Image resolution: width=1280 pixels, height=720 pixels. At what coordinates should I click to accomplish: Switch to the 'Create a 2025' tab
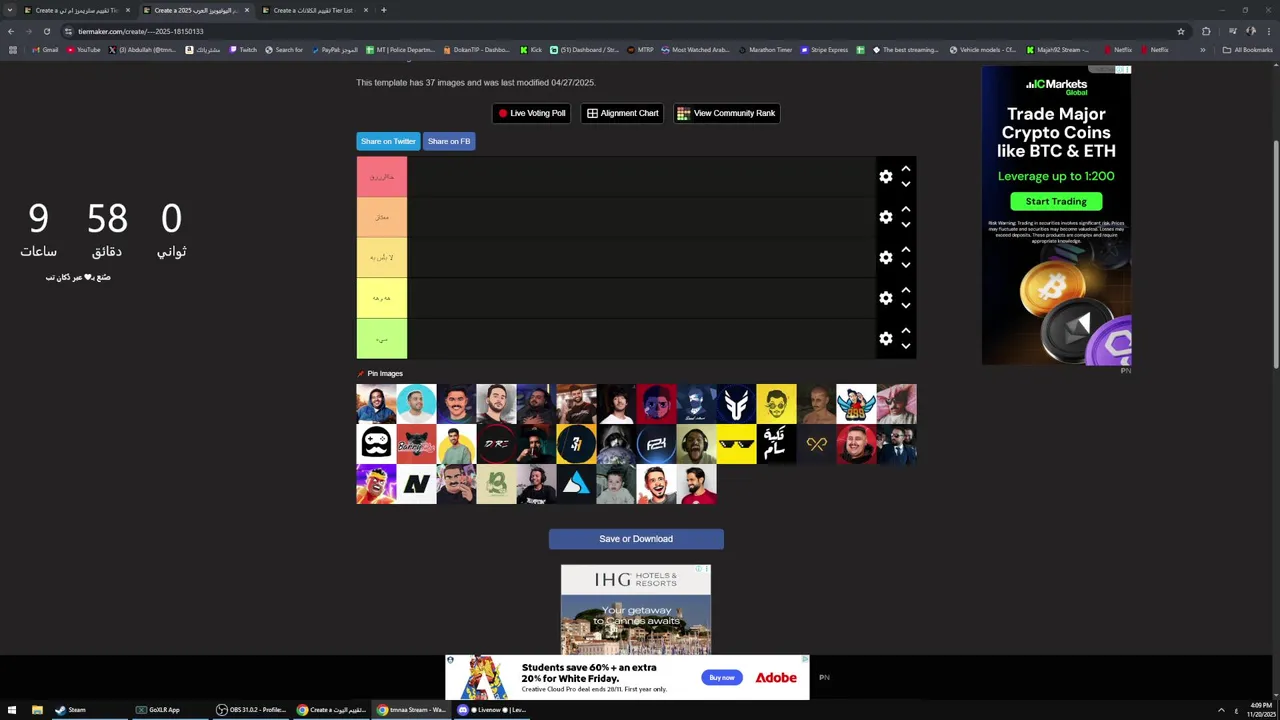pos(195,10)
